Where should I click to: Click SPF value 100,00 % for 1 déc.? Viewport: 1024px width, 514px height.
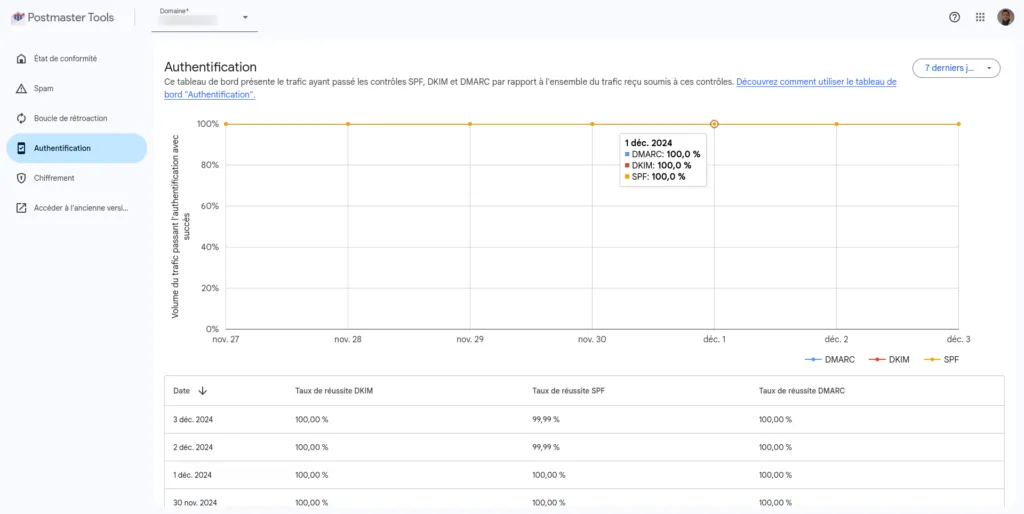(549, 475)
